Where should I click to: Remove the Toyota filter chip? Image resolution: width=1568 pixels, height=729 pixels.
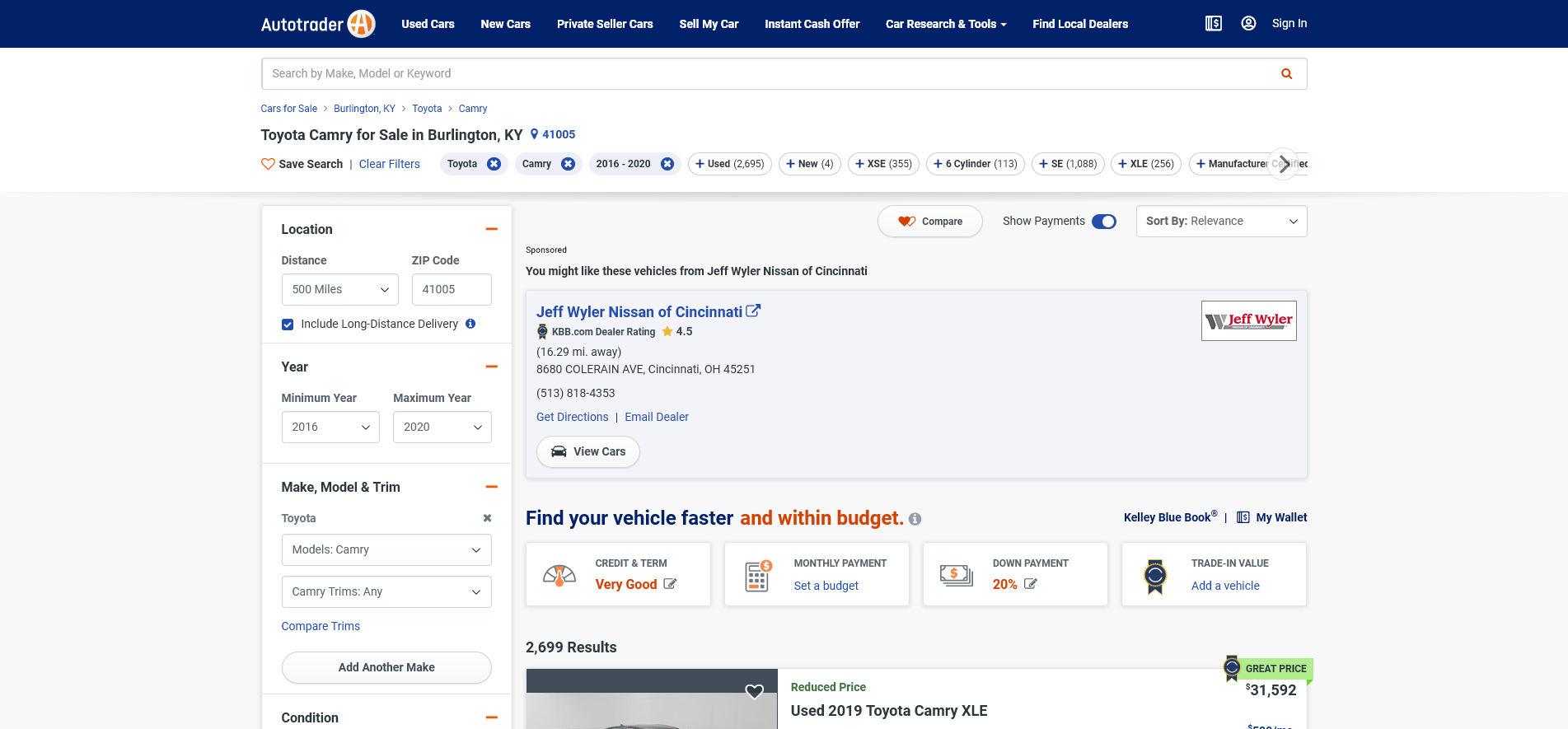[494, 164]
